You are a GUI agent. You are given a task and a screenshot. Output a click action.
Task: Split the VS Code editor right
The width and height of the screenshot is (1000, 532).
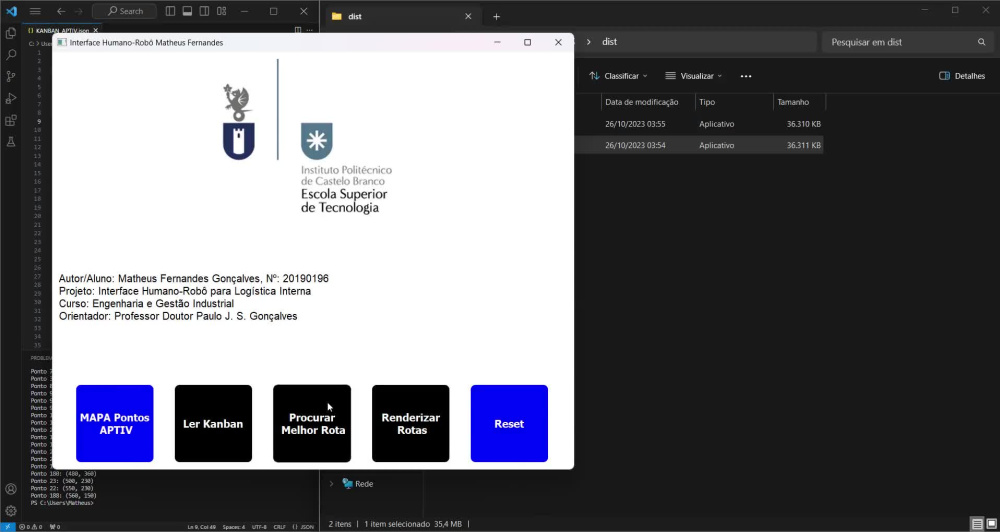click(298, 30)
